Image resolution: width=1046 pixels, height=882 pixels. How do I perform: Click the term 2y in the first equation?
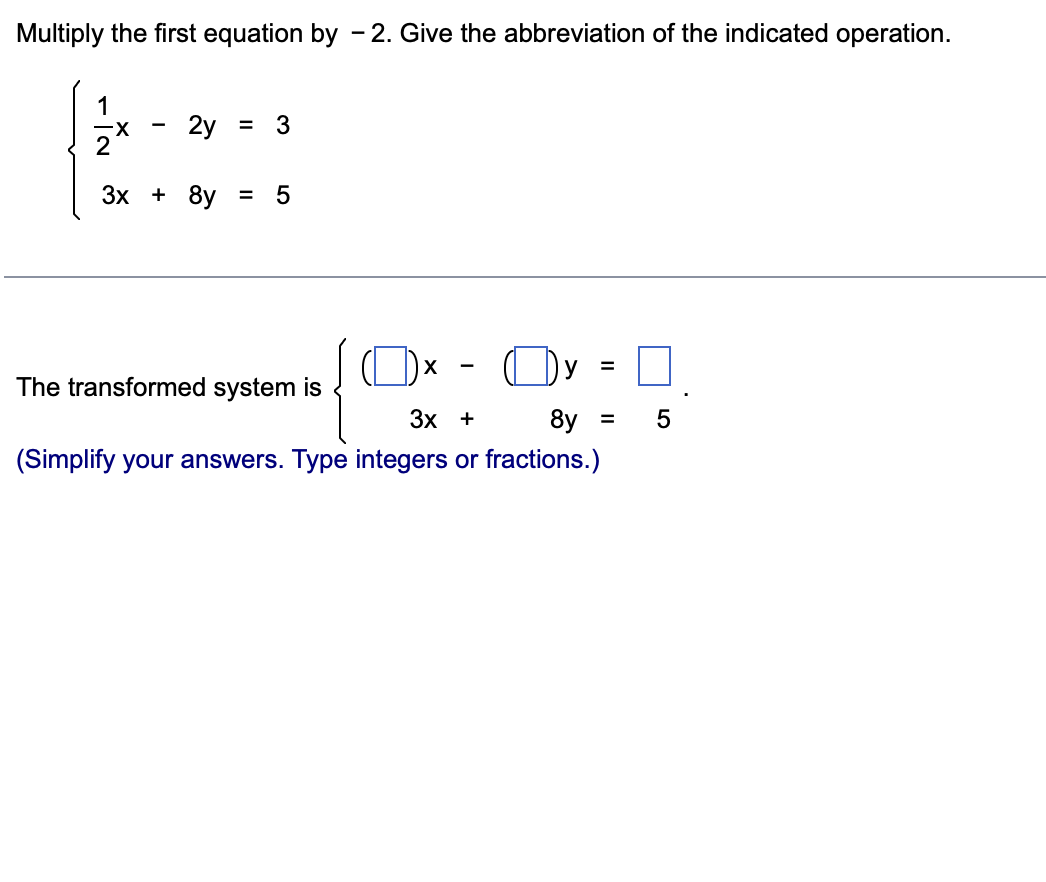(x=199, y=125)
